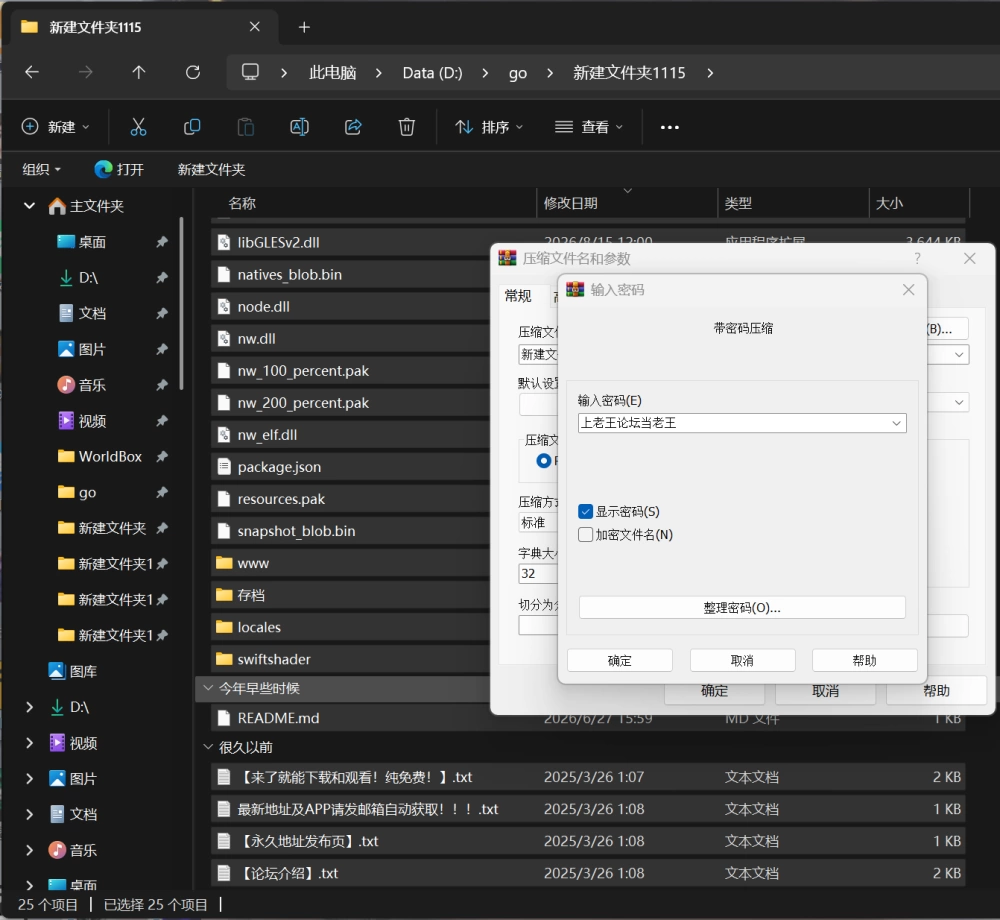Click the 整理密码(O)... button
Screen dimensions: 1000x920
click(x=742, y=608)
